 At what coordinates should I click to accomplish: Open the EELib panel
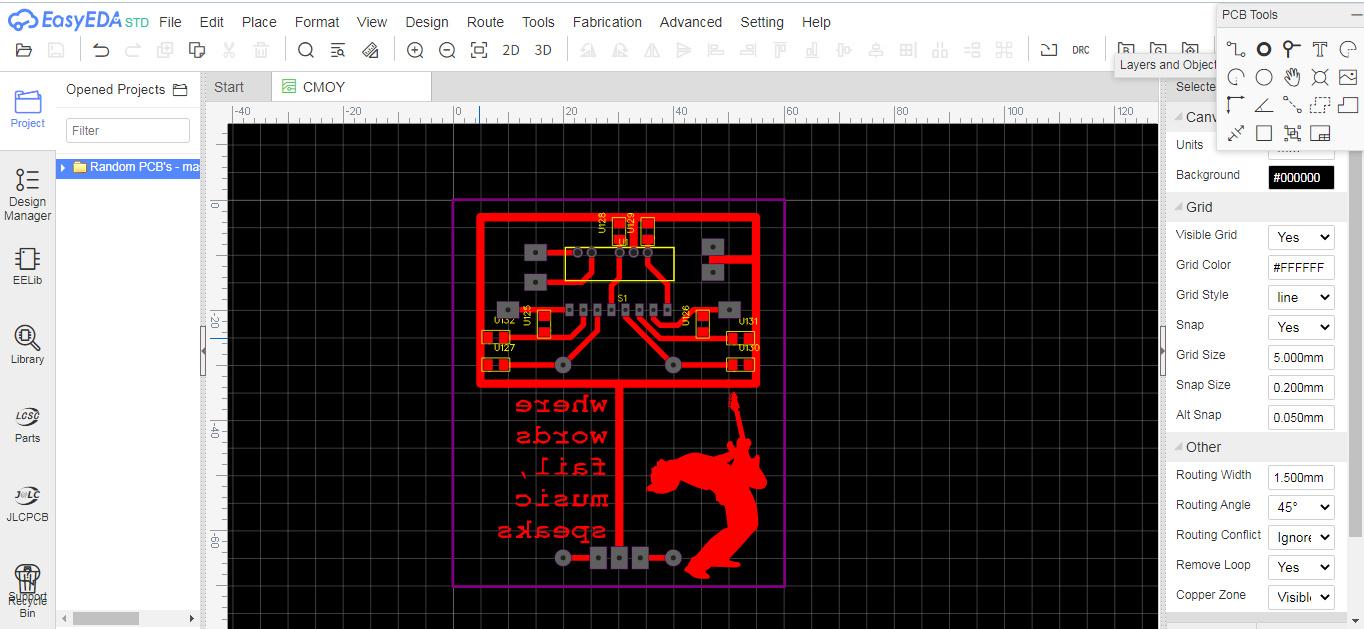(27, 265)
